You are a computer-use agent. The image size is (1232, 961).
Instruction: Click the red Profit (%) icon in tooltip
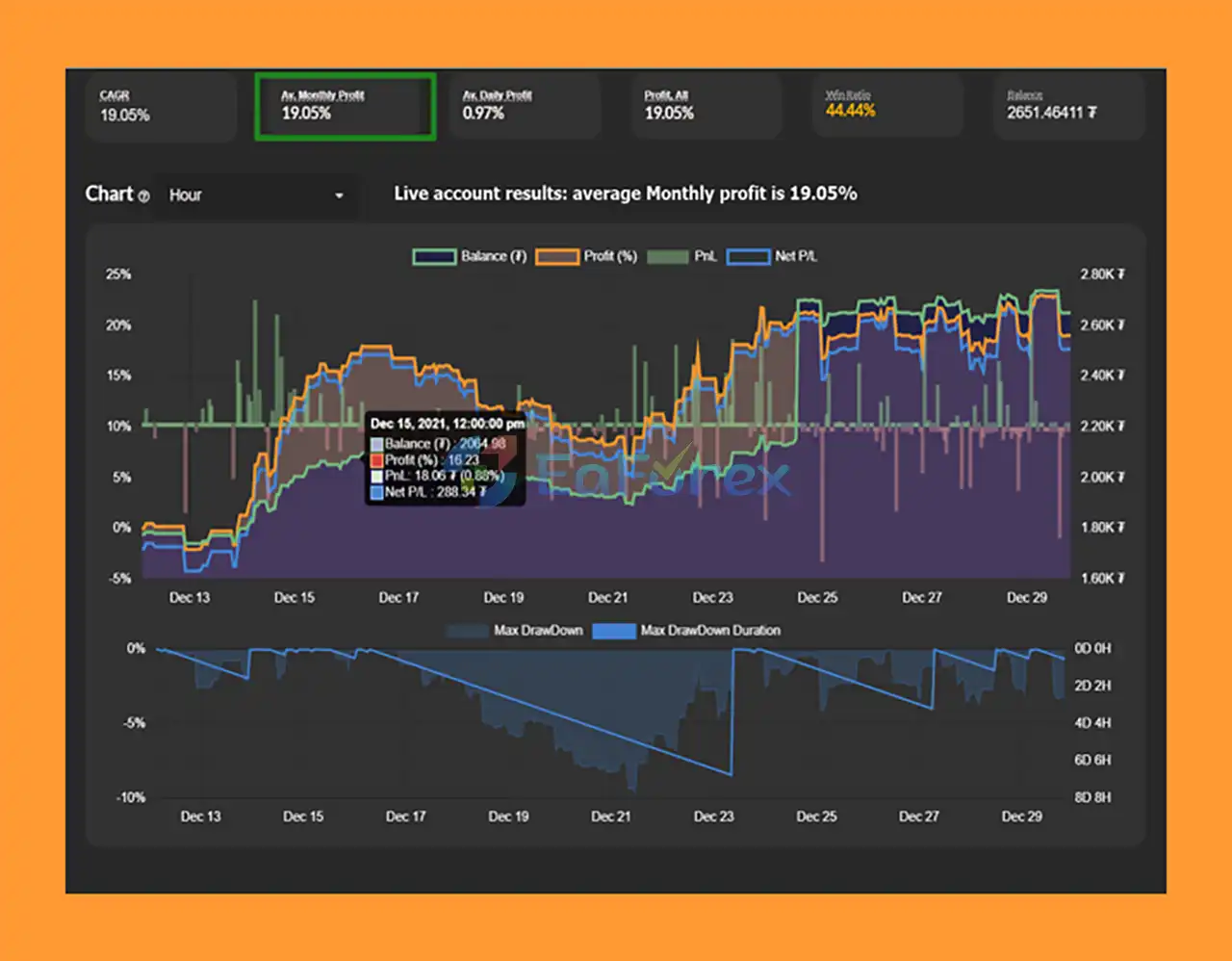(377, 460)
